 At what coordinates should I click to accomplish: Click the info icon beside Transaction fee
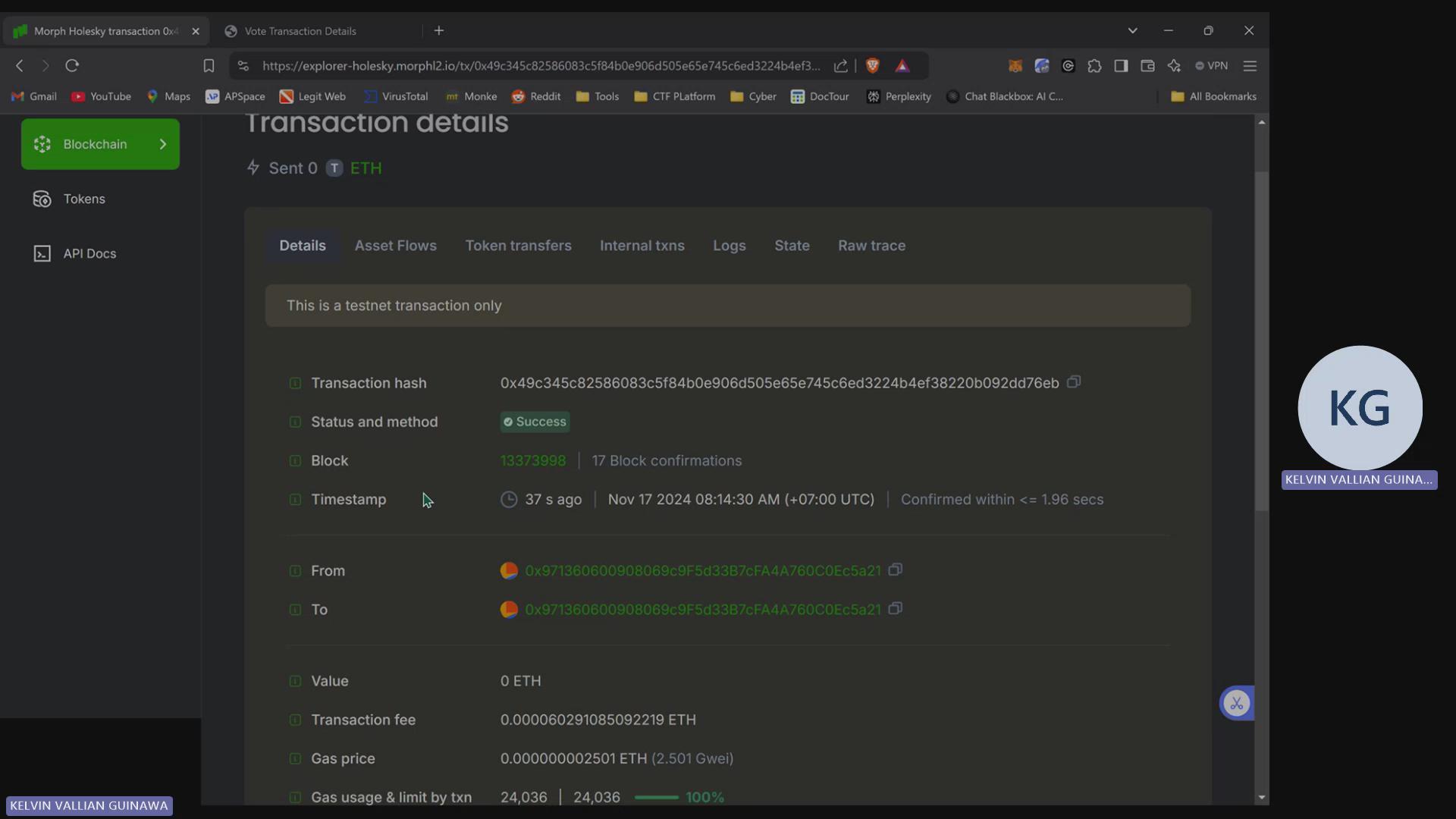(x=295, y=720)
